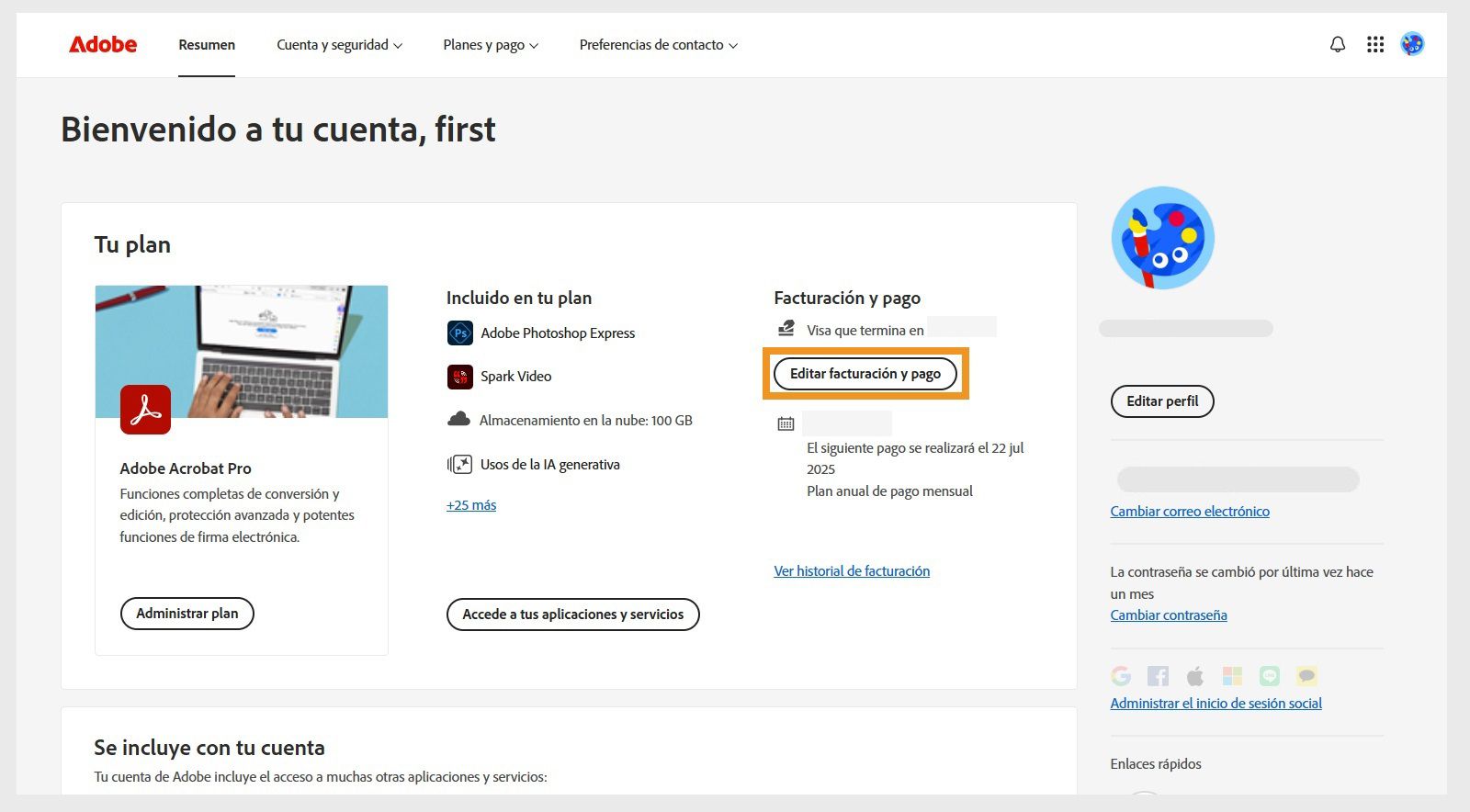Click Ver historial de facturación
This screenshot has width=1470, height=812.
pyautogui.click(x=852, y=570)
